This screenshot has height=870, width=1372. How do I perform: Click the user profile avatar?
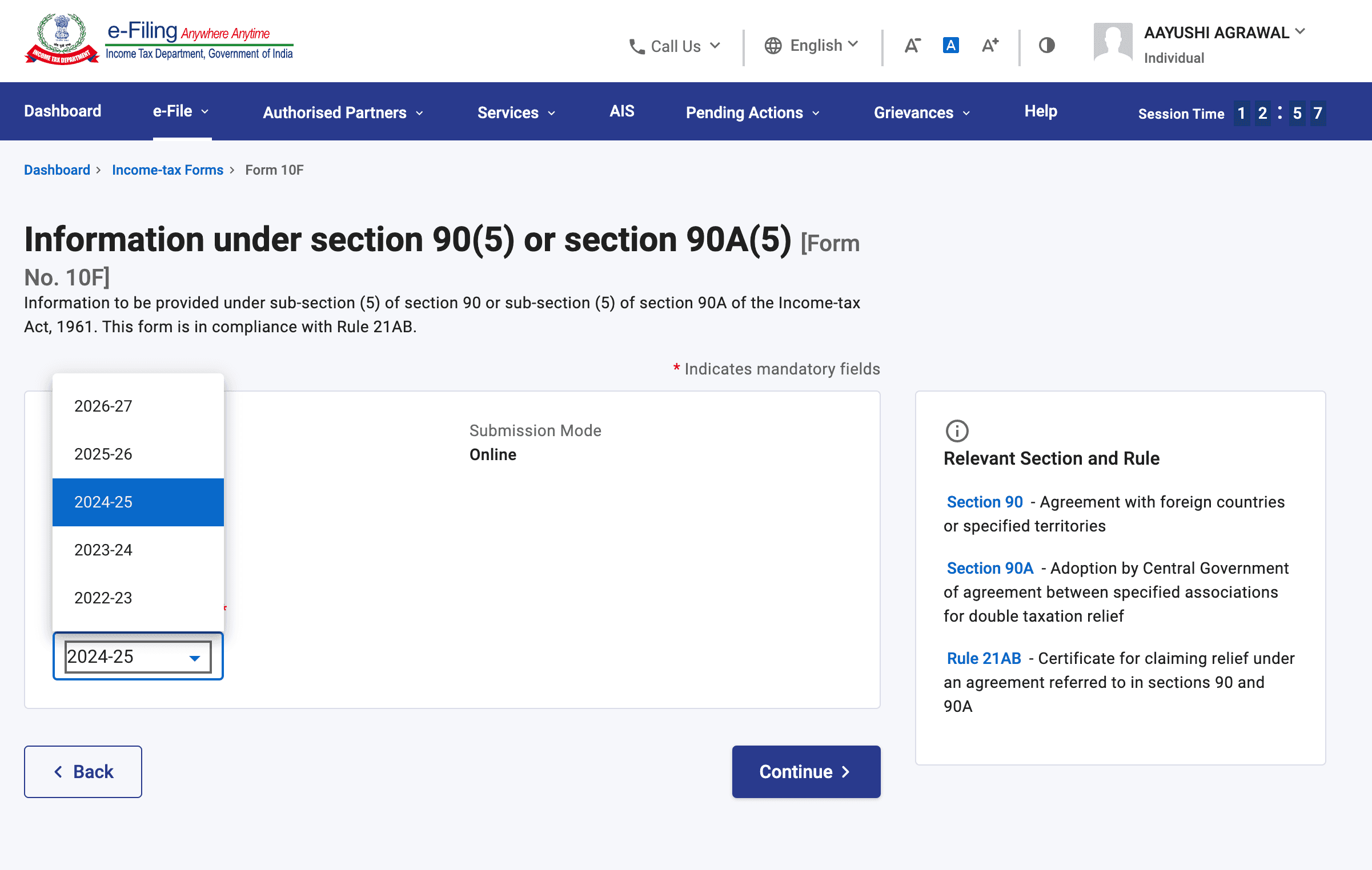pyautogui.click(x=1112, y=42)
